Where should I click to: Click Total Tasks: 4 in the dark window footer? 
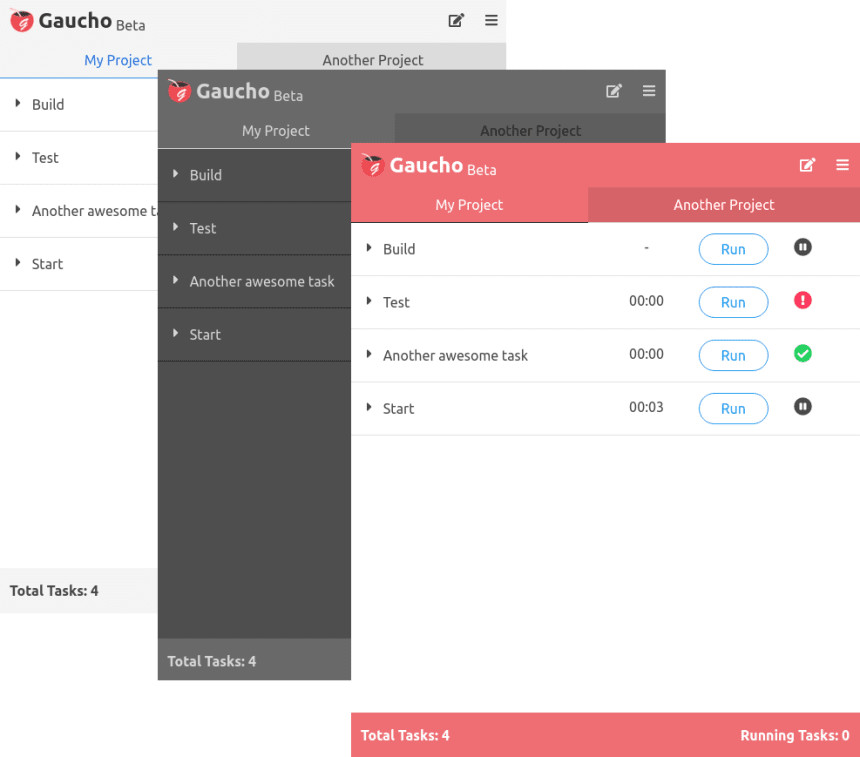click(x=212, y=662)
